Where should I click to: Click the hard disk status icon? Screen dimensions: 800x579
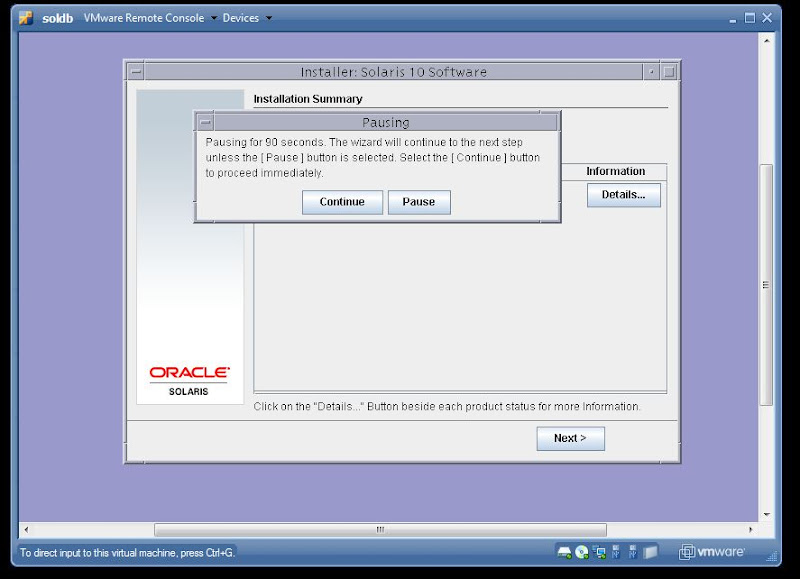(564, 550)
